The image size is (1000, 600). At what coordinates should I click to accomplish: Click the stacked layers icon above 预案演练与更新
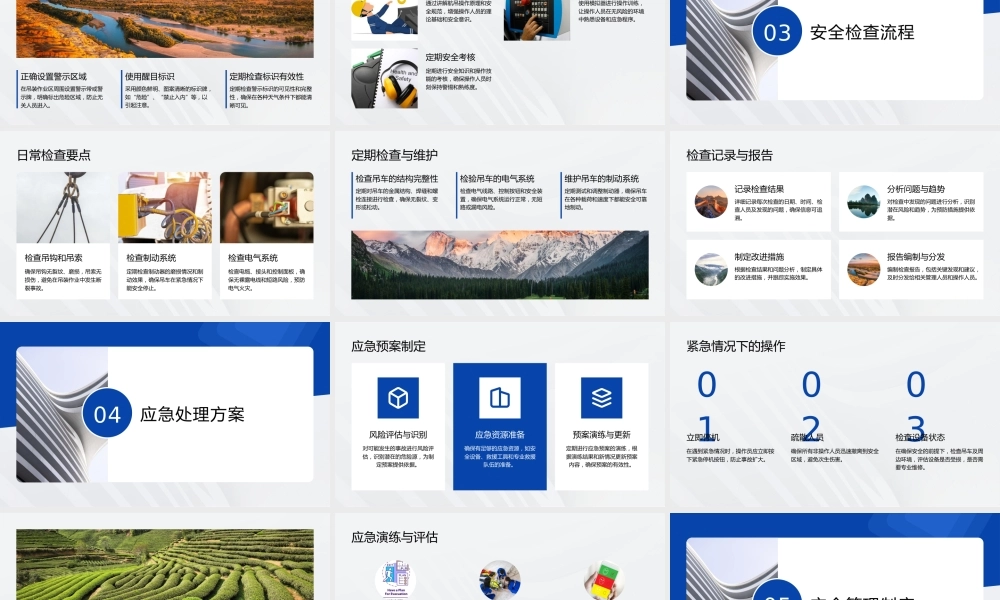pyautogui.click(x=601, y=398)
